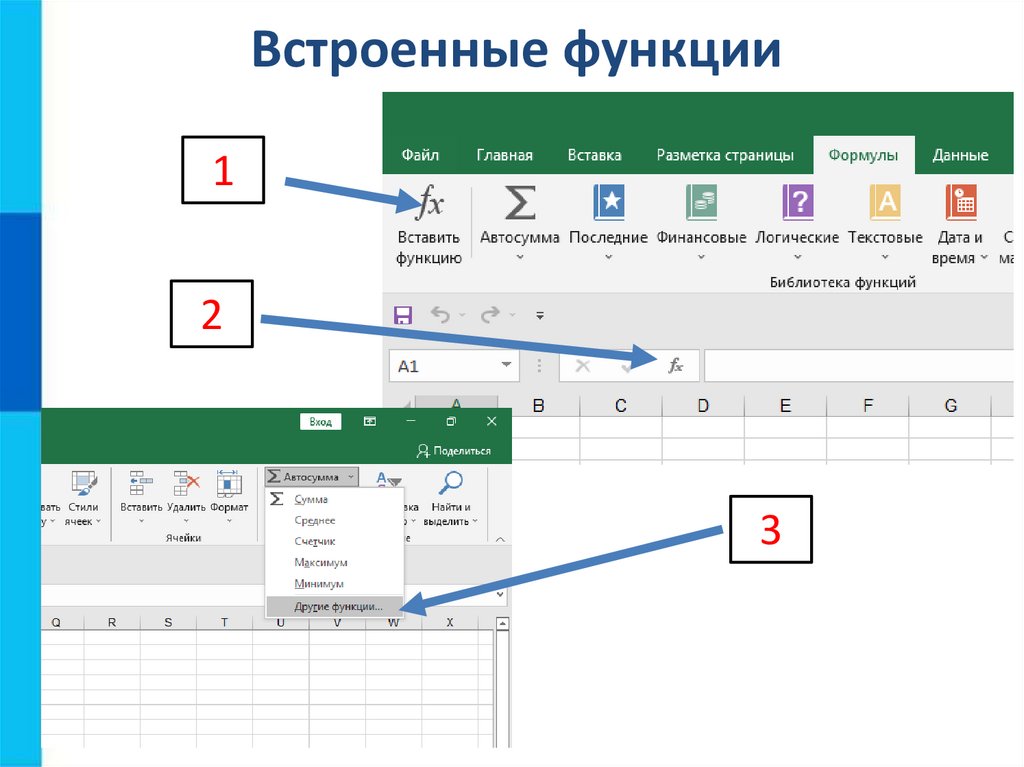Click into the formula bar input
Image resolution: width=1024 pixels, height=767 pixels.
pyautogui.click(x=859, y=365)
